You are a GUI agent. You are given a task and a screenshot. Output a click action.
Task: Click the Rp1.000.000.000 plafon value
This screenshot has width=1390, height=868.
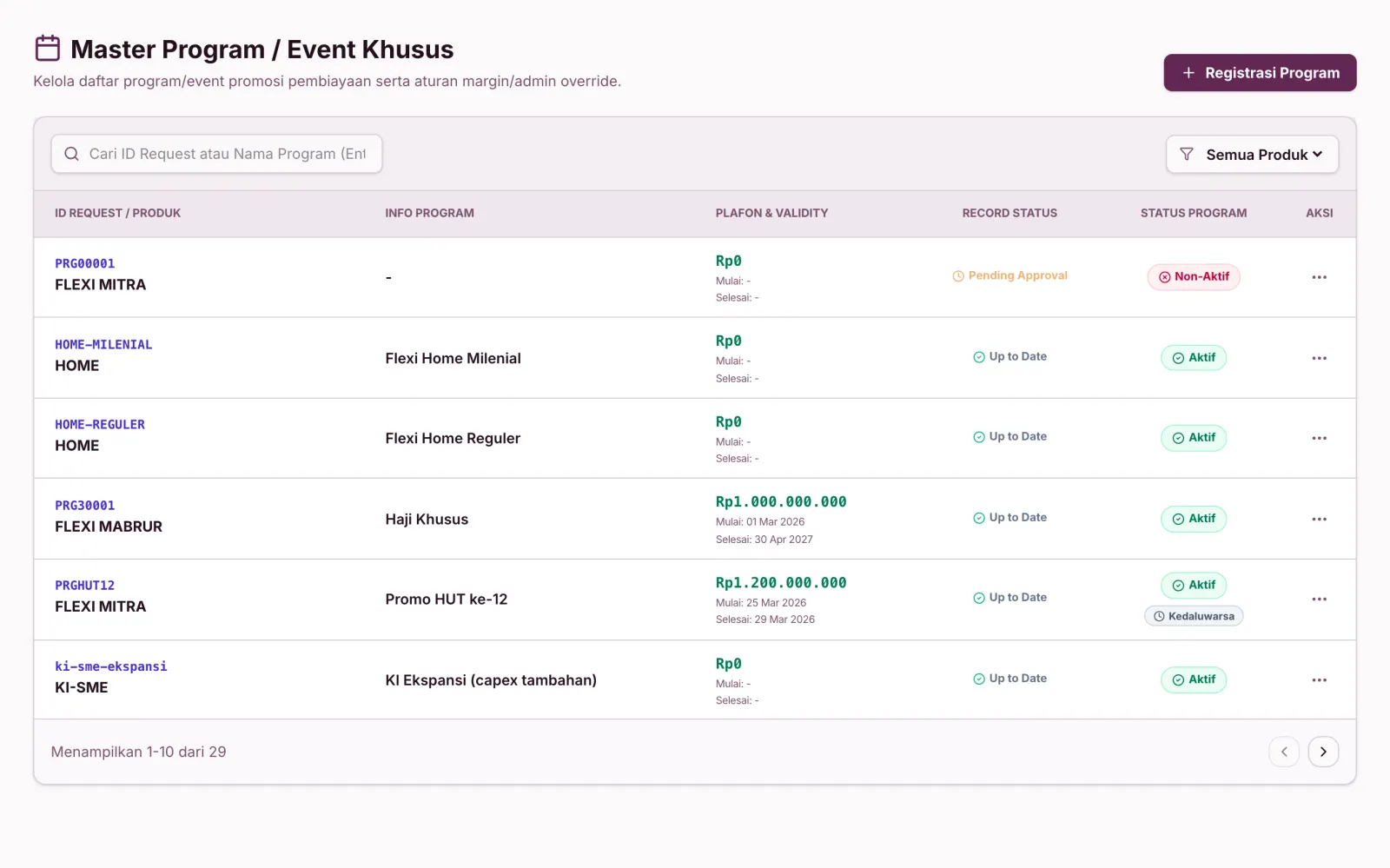(x=781, y=501)
